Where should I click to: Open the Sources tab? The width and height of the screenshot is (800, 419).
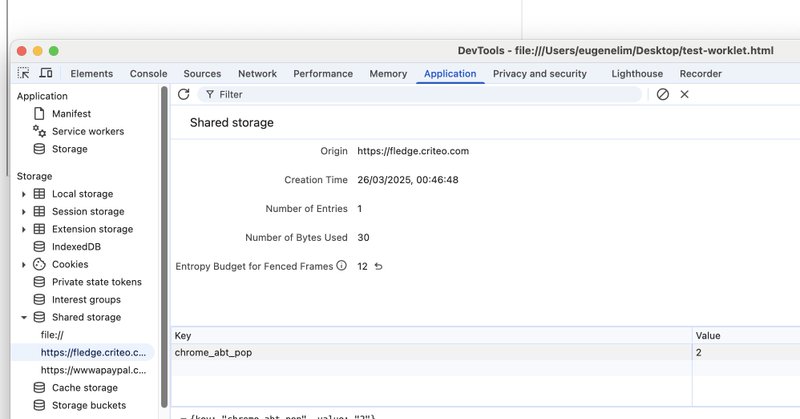(202, 73)
